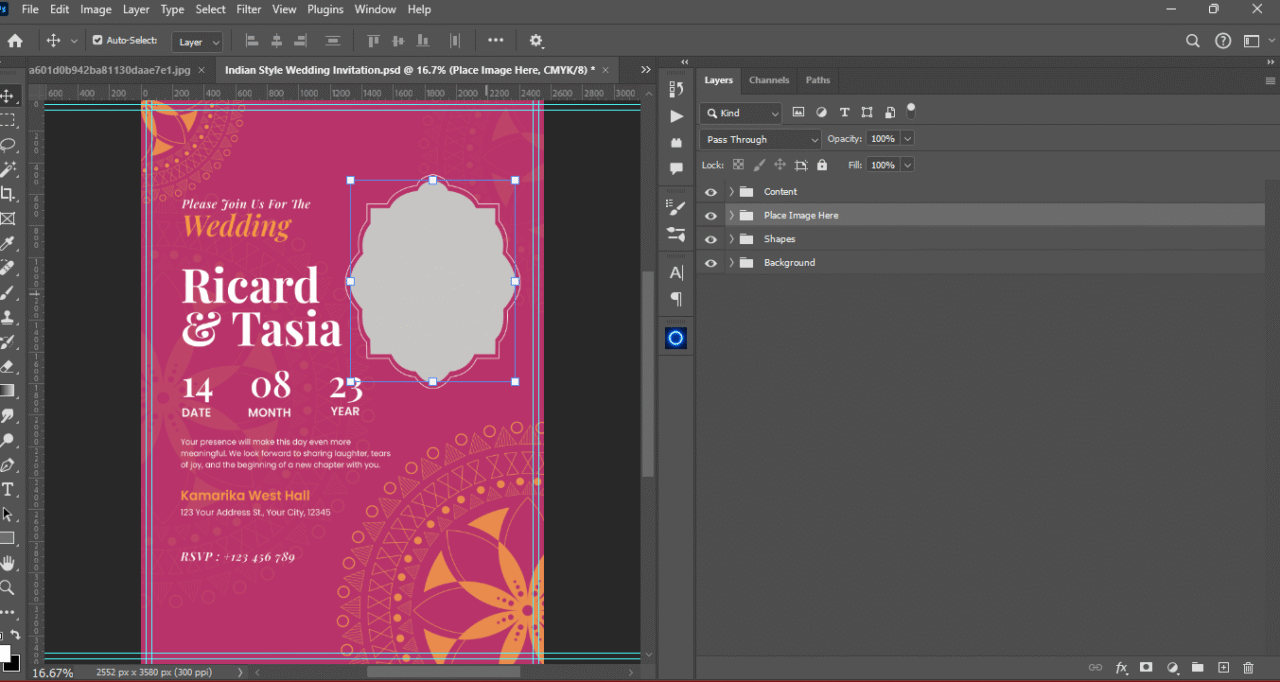The image size is (1280, 682).
Task: Open the Opacity value dropdown arrow
Action: (x=907, y=139)
